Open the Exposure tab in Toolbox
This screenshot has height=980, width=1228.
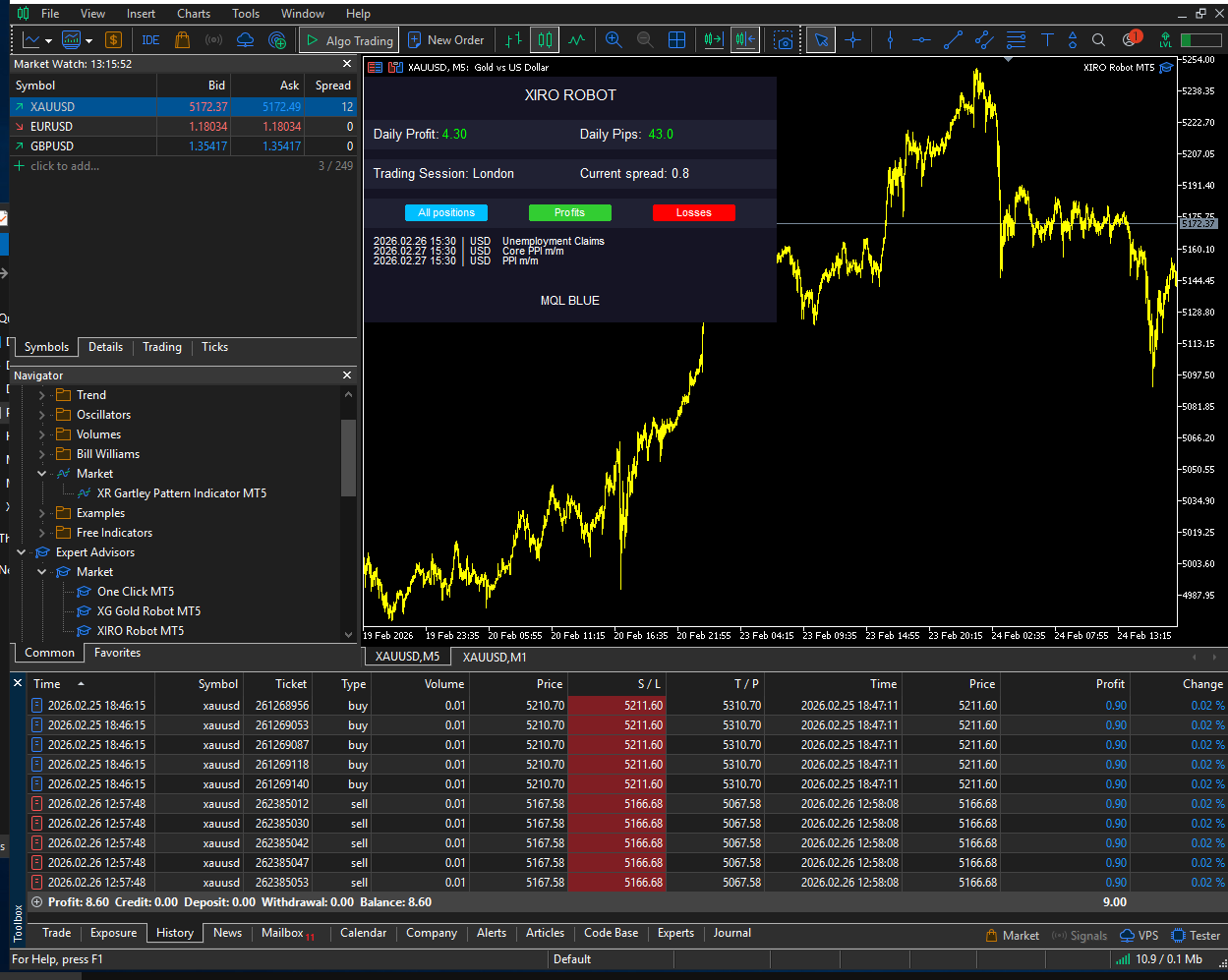113,933
